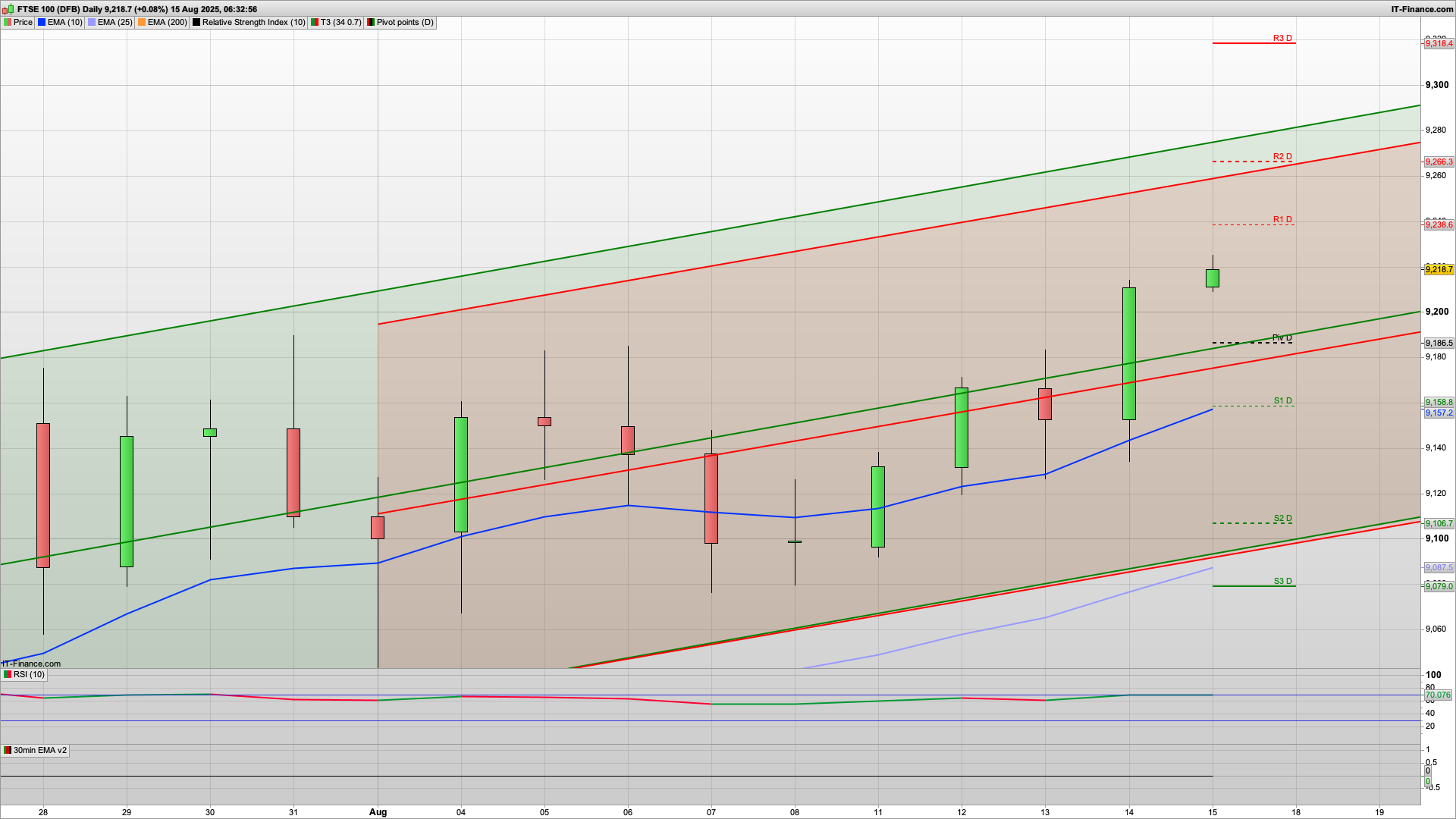Click the orange EMA (200) swatch icon
This screenshot has width=1456, height=819.
click(142, 23)
